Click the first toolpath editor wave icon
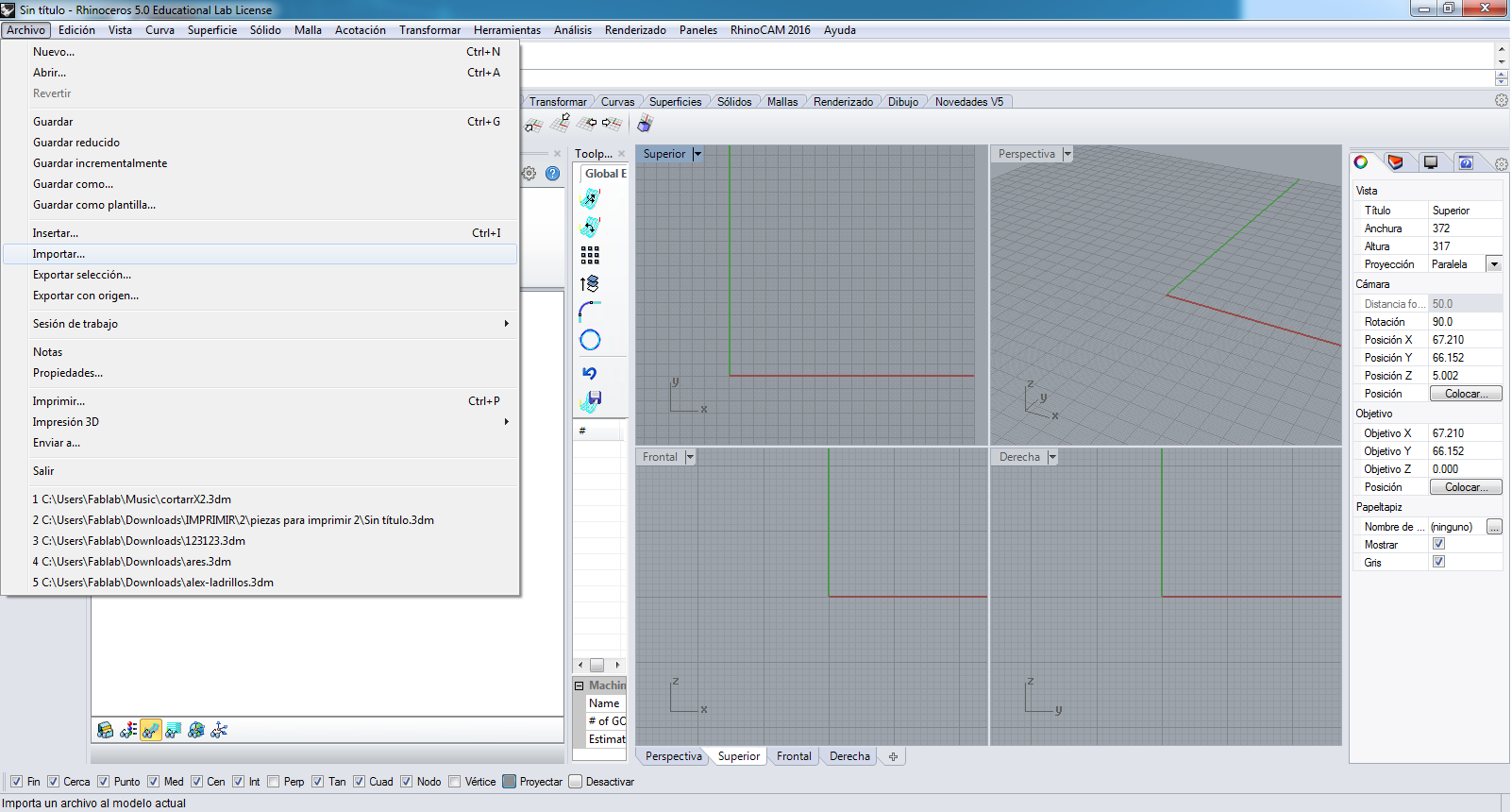The width and height of the screenshot is (1512, 812). point(590,198)
